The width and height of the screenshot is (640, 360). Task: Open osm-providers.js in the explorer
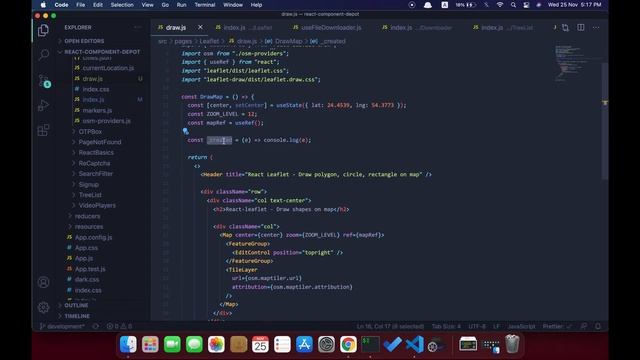tap(106, 121)
